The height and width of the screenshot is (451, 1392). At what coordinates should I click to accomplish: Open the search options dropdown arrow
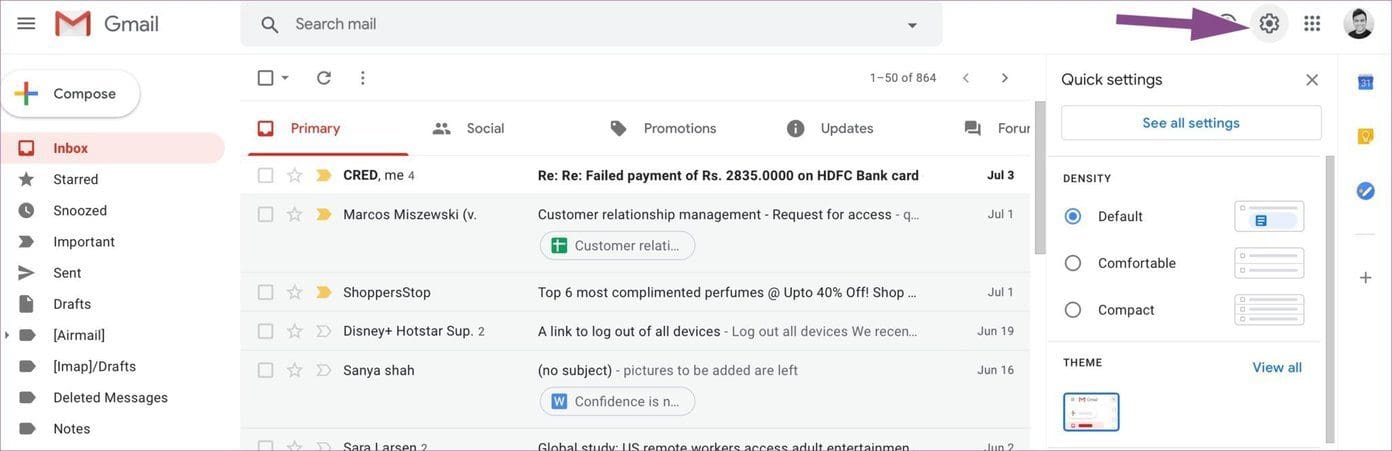(x=912, y=25)
